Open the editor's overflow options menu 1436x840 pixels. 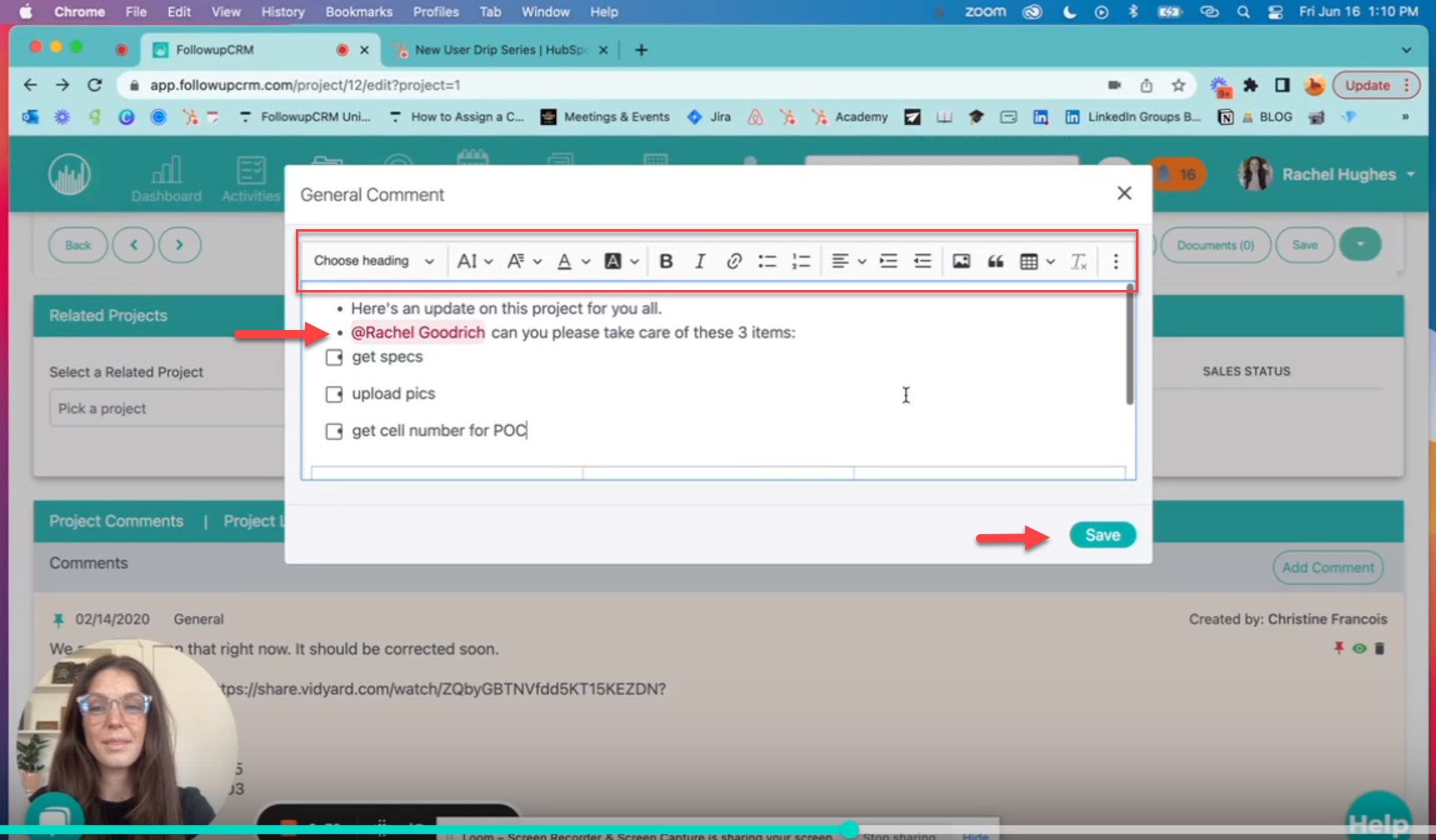coord(1115,261)
